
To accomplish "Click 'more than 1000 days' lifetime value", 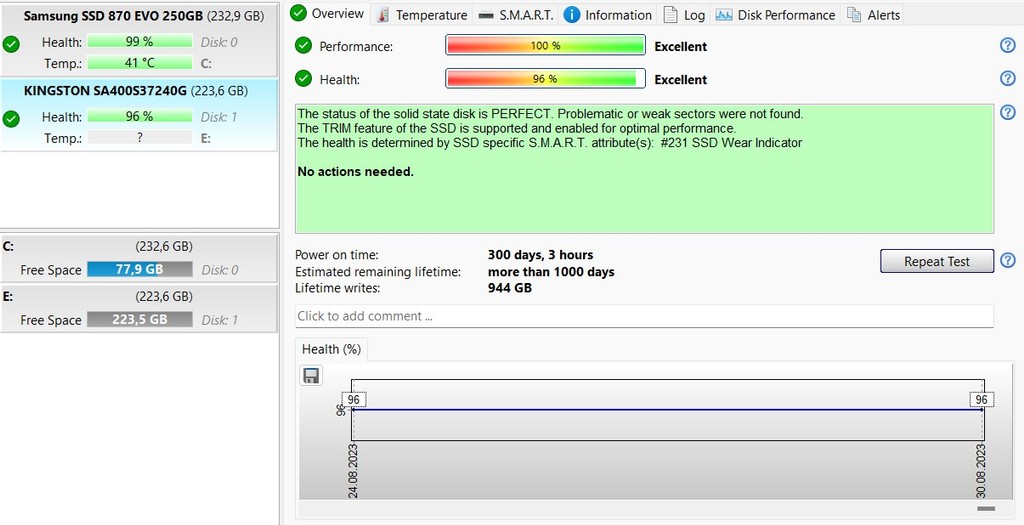I will (551, 272).
